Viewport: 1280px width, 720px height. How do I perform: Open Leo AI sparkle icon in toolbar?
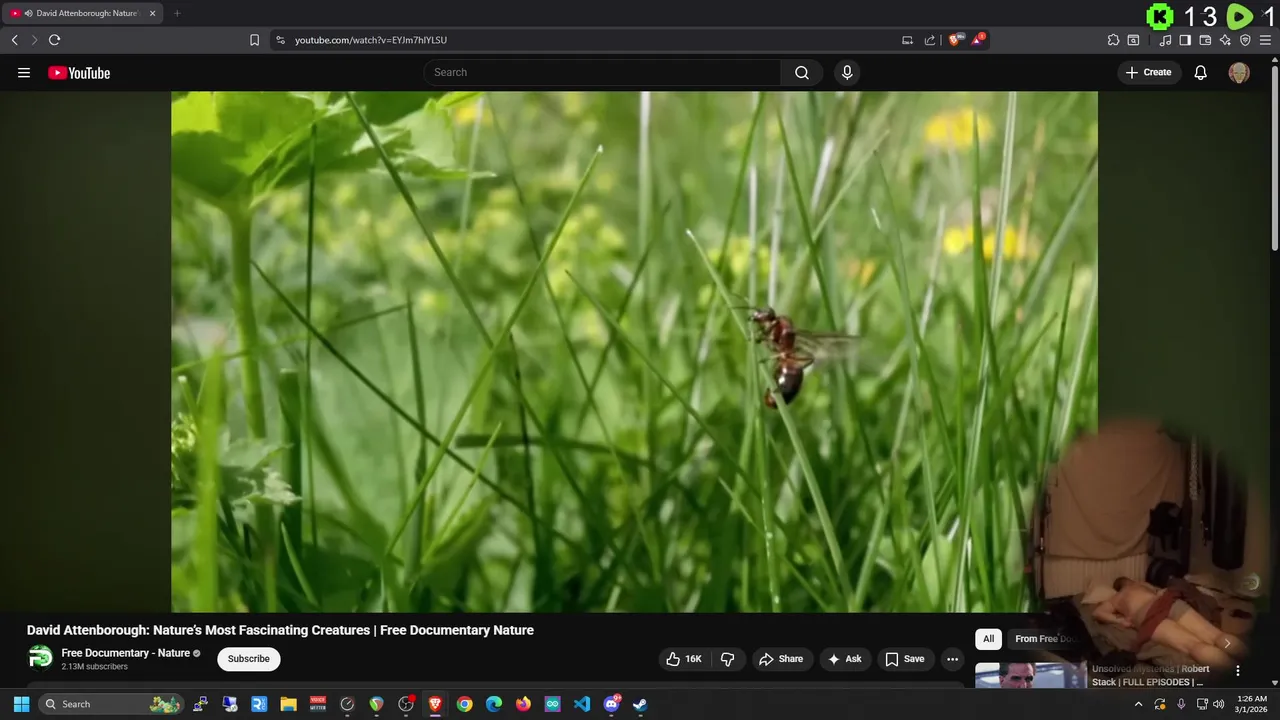point(1225,40)
